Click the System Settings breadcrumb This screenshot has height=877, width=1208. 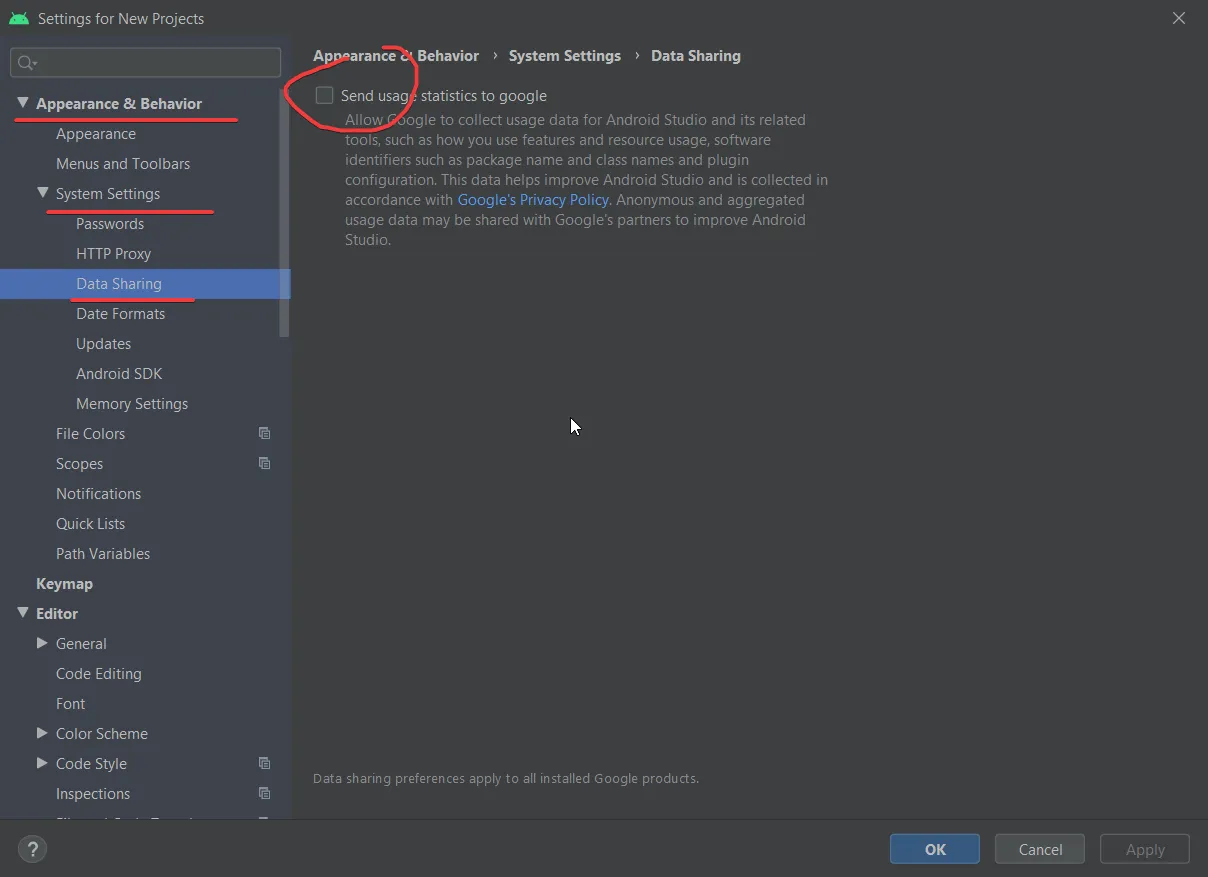click(x=565, y=56)
